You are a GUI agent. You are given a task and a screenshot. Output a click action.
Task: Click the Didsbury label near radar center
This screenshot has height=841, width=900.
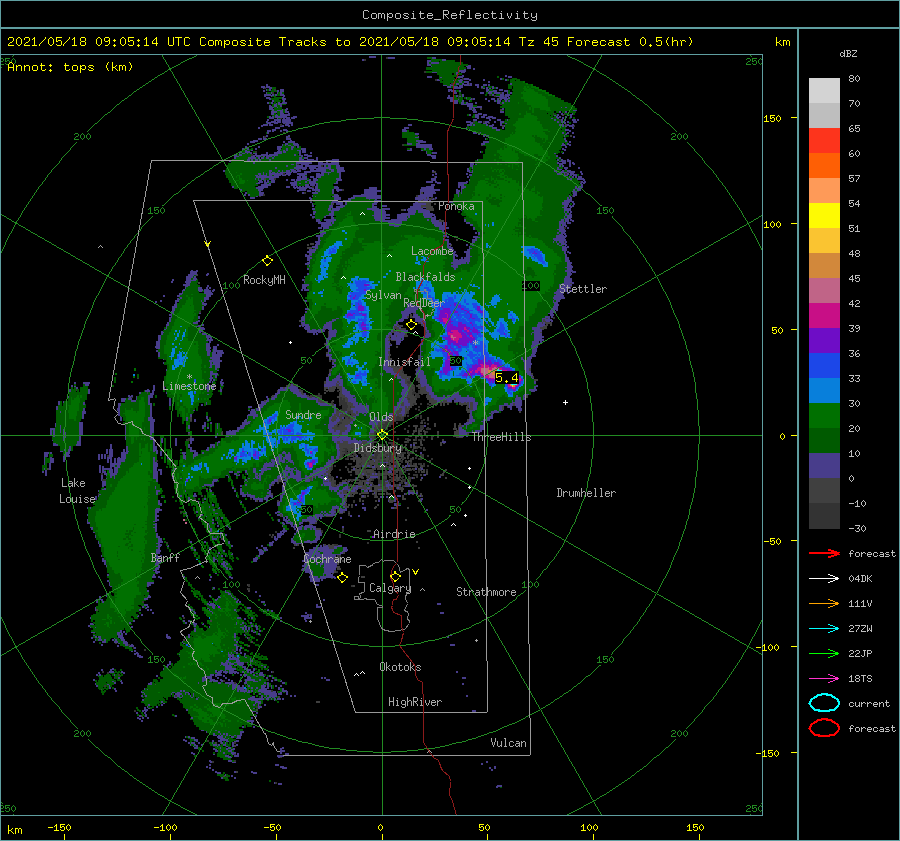[x=377, y=448]
